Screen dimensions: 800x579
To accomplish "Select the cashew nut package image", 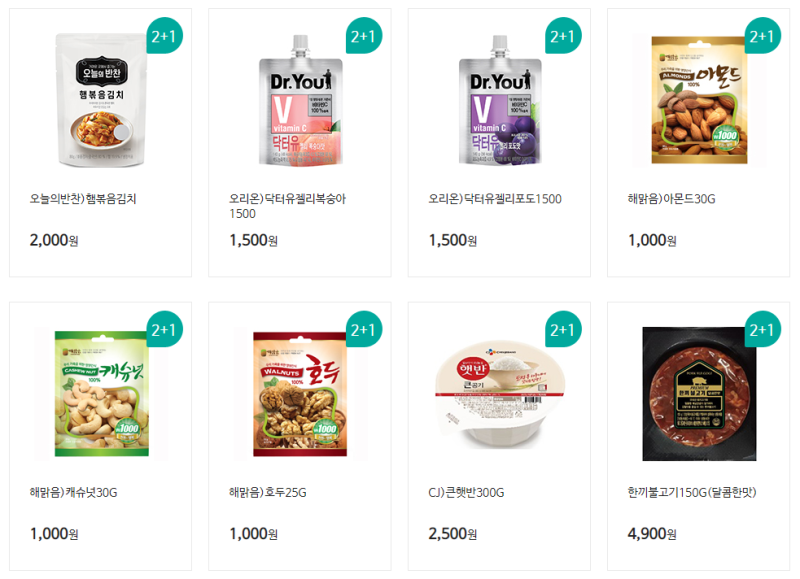I will click(102, 394).
